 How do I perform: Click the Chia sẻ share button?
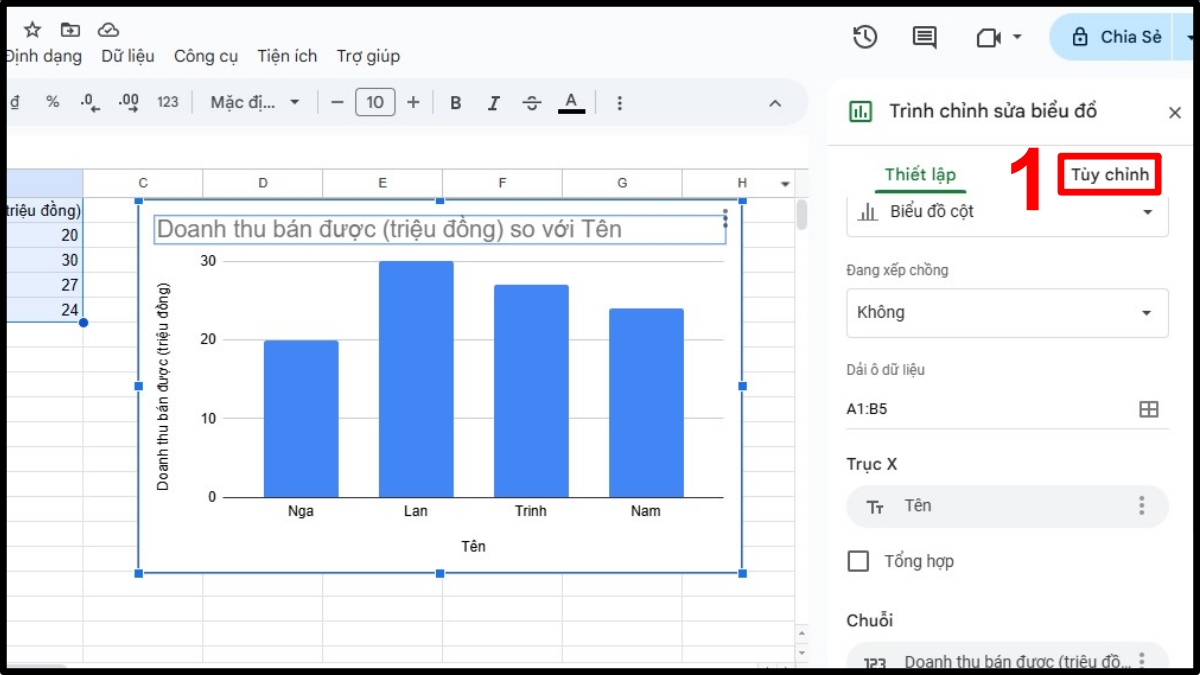click(1116, 37)
